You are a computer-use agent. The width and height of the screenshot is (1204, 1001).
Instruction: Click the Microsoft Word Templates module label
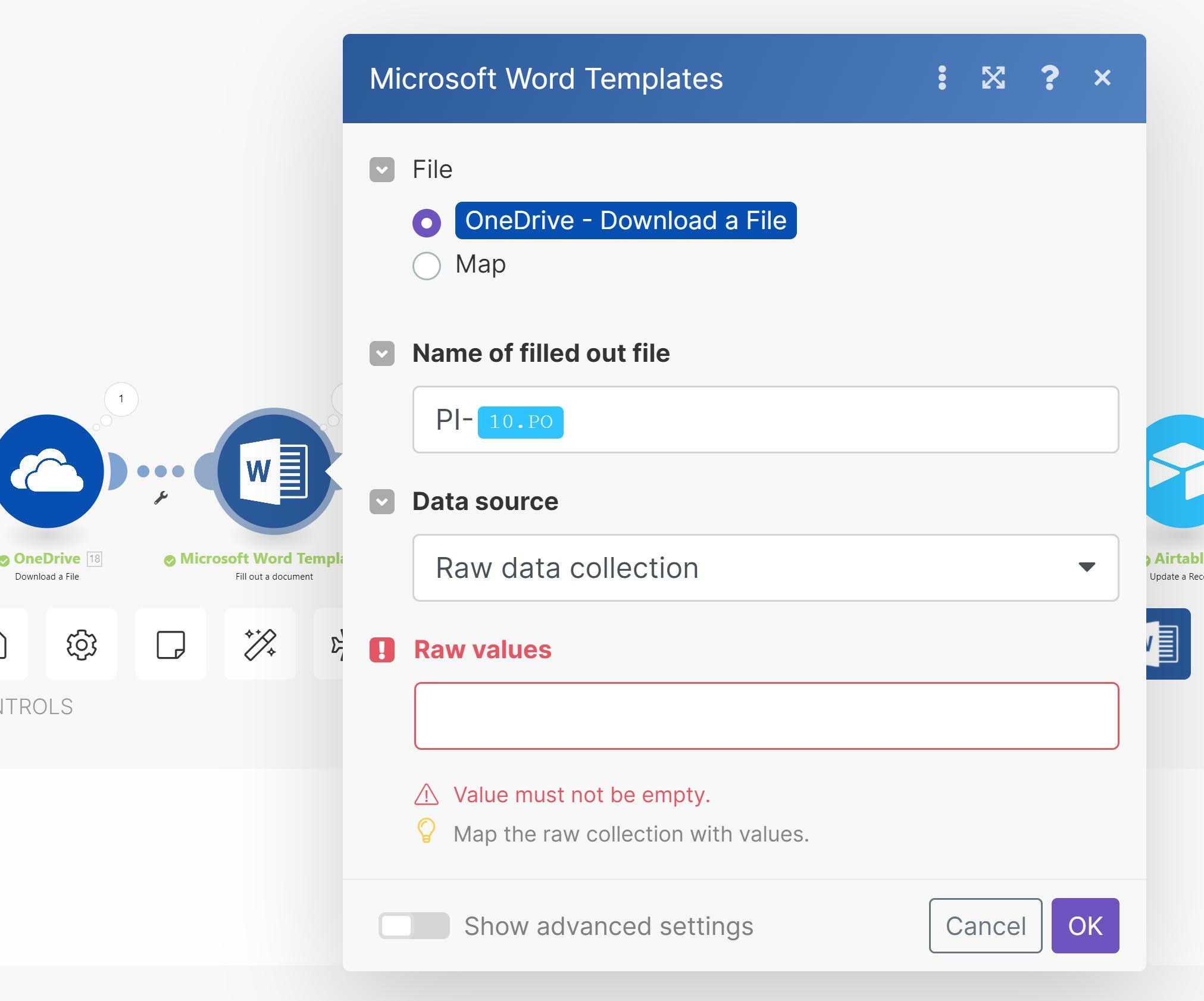tap(262, 559)
